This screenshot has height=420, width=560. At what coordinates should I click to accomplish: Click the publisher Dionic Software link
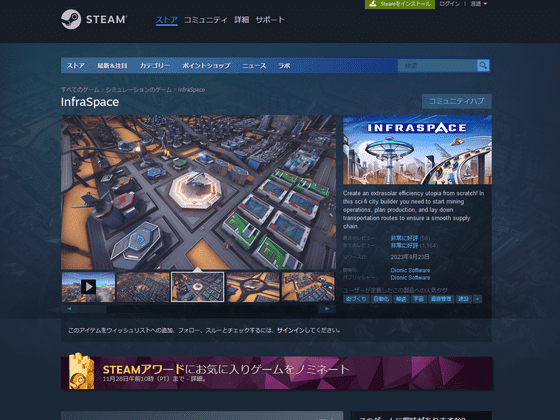(410, 278)
